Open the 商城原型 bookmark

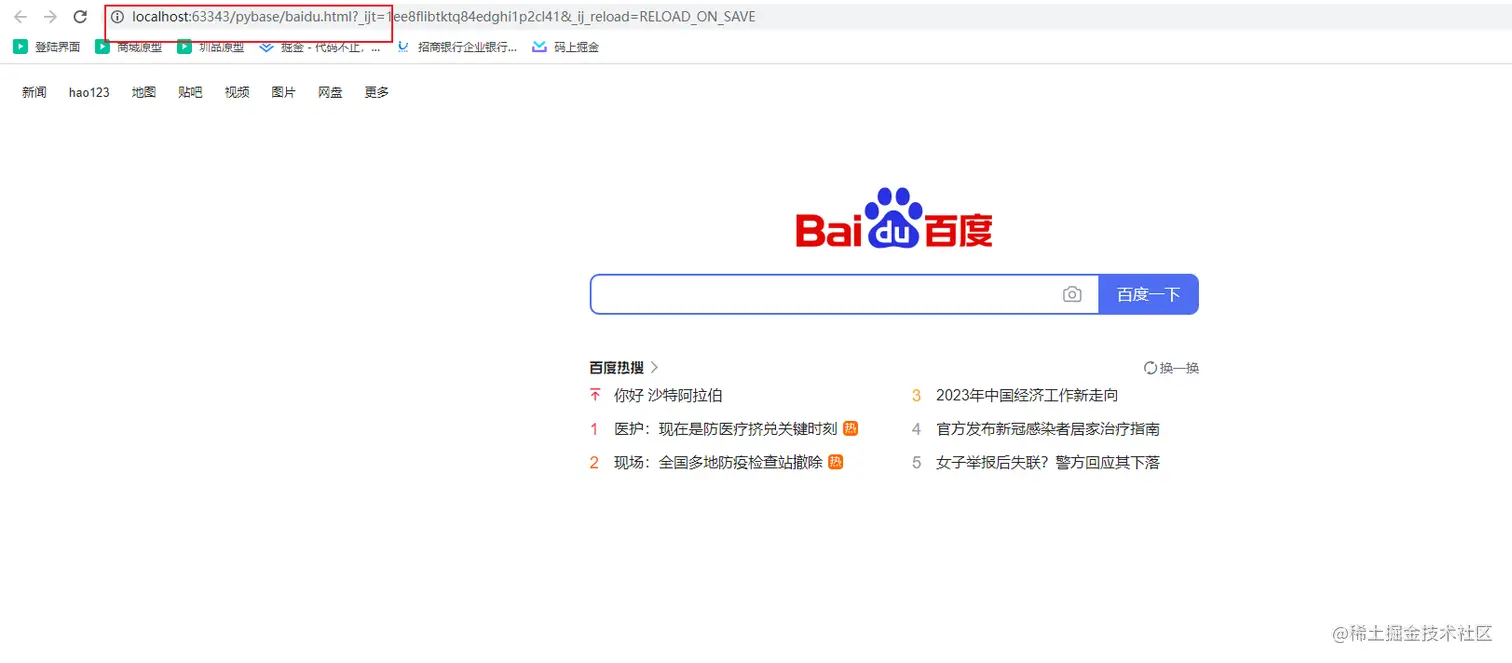click(x=129, y=47)
